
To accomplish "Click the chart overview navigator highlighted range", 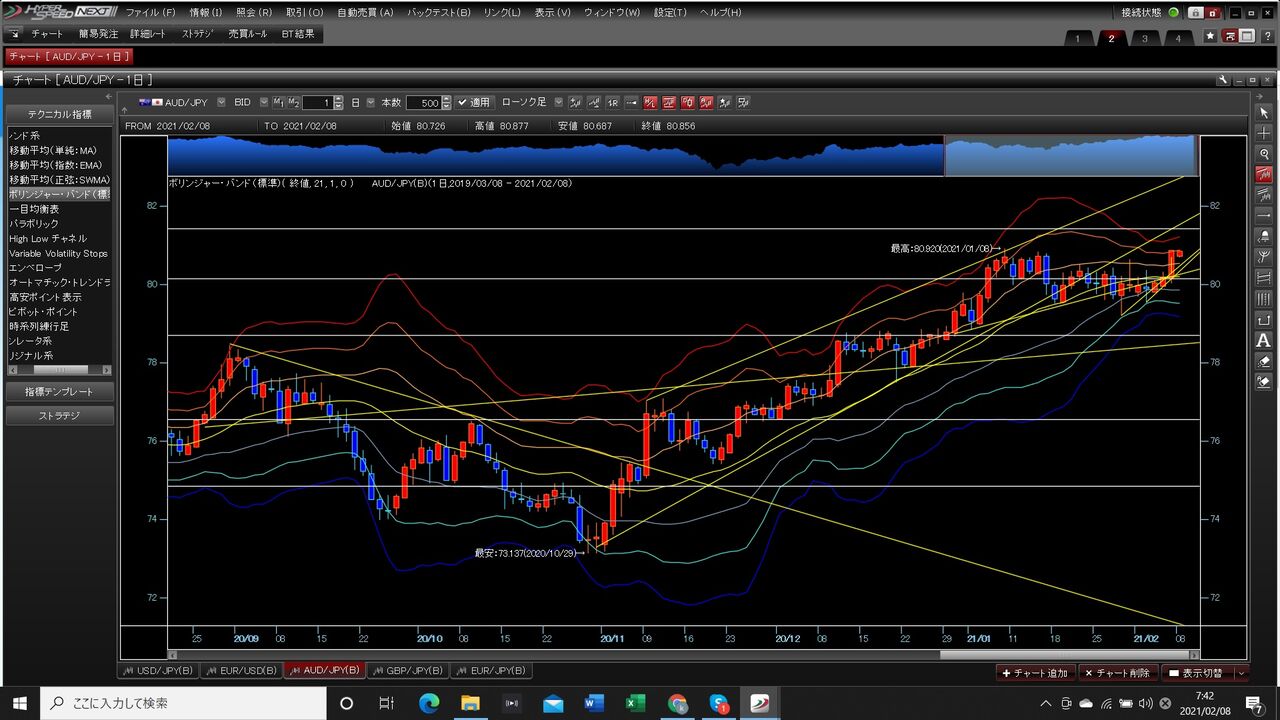I will pyautogui.click(x=1070, y=156).
